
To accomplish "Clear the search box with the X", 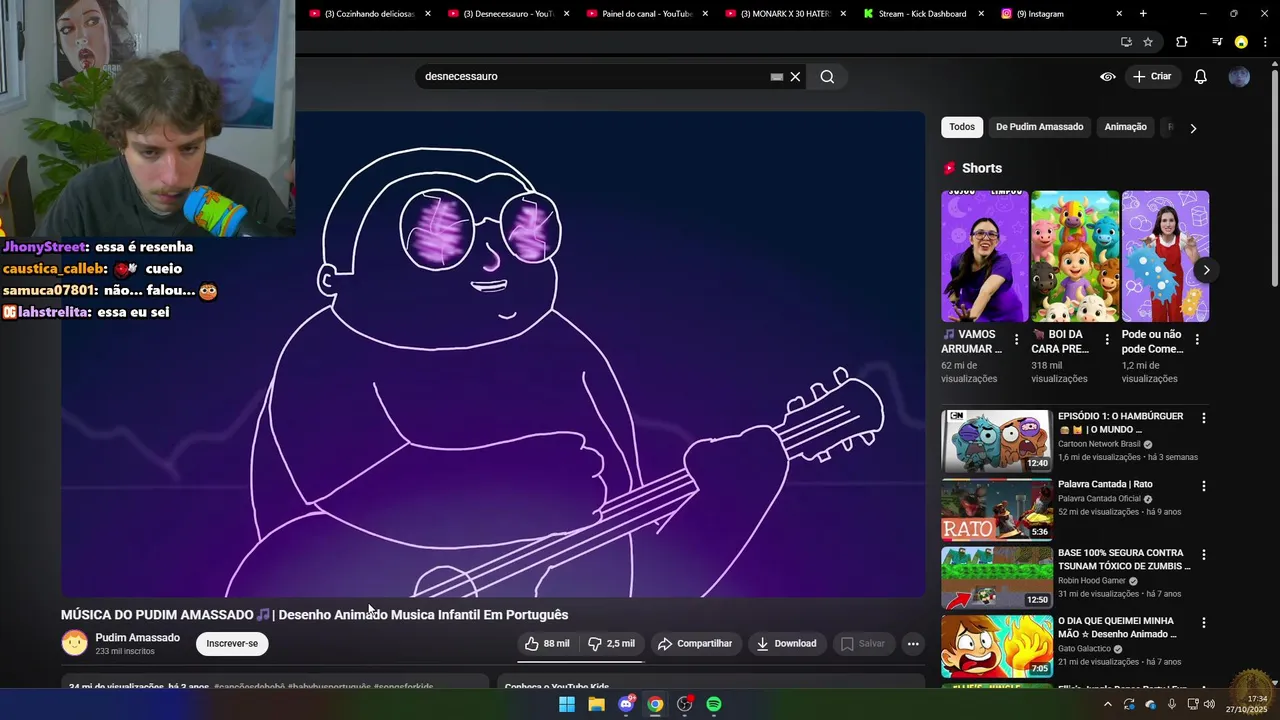I will (x=796, y=77).
